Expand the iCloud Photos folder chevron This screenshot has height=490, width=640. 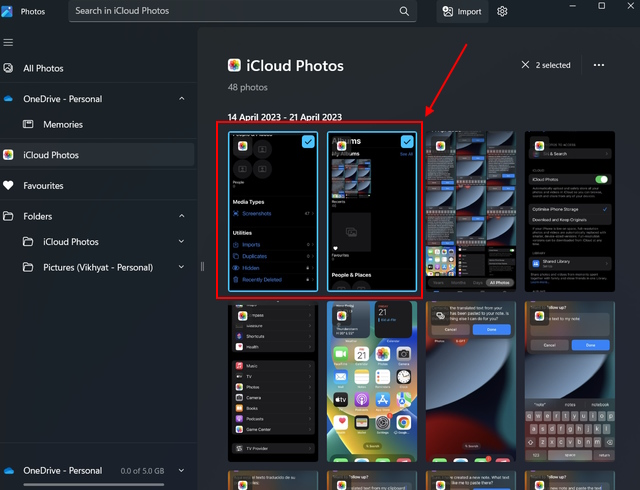[182, 241]
